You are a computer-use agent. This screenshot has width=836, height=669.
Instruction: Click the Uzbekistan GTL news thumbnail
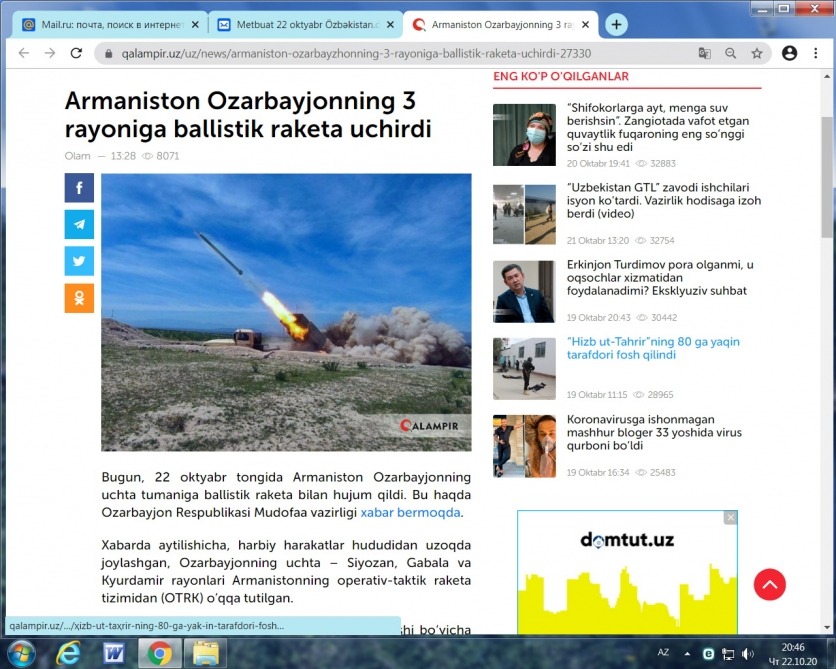tap(524, 214)
